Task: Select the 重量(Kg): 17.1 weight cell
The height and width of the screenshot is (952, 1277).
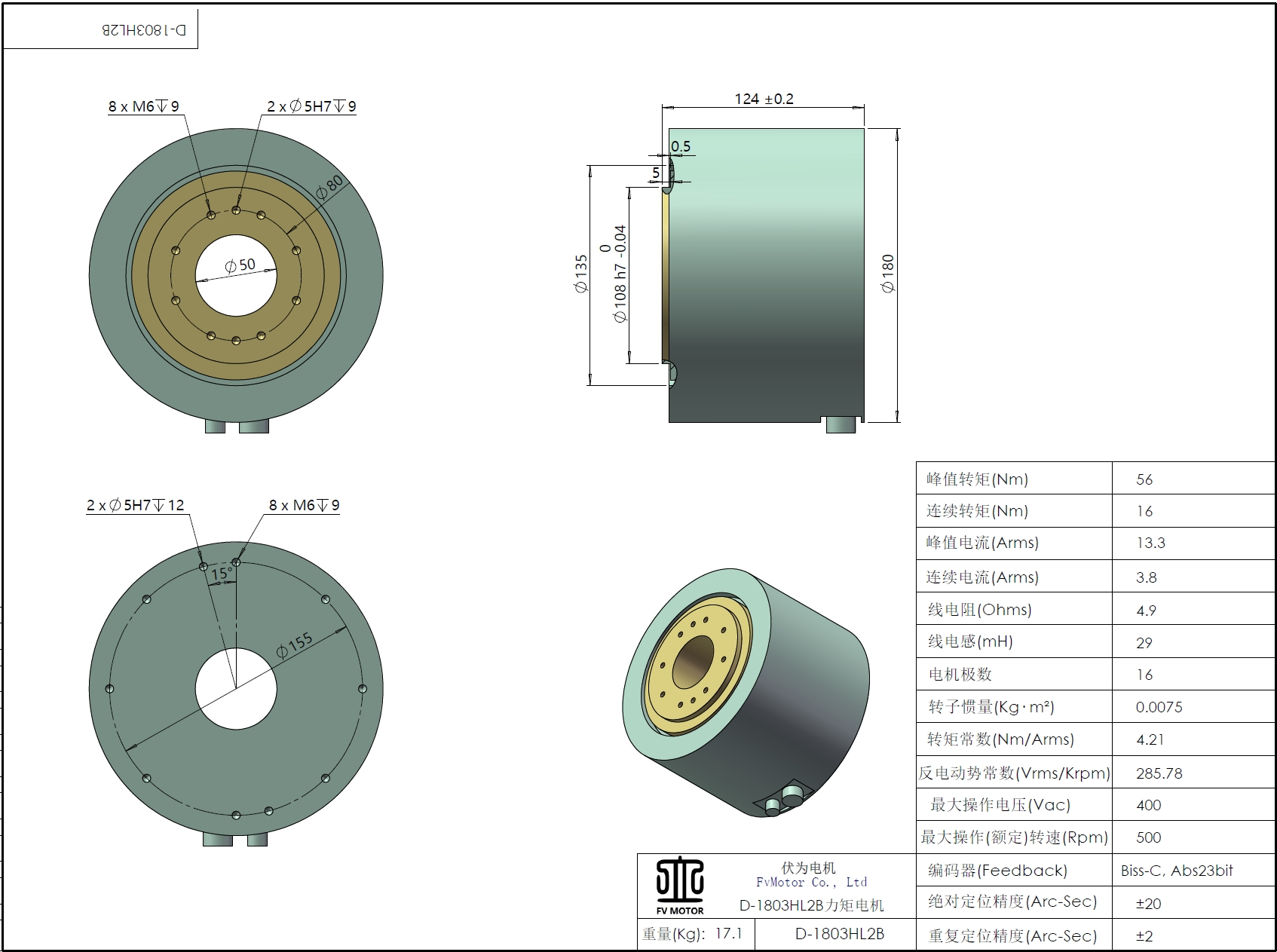Action: coord(696,934)
